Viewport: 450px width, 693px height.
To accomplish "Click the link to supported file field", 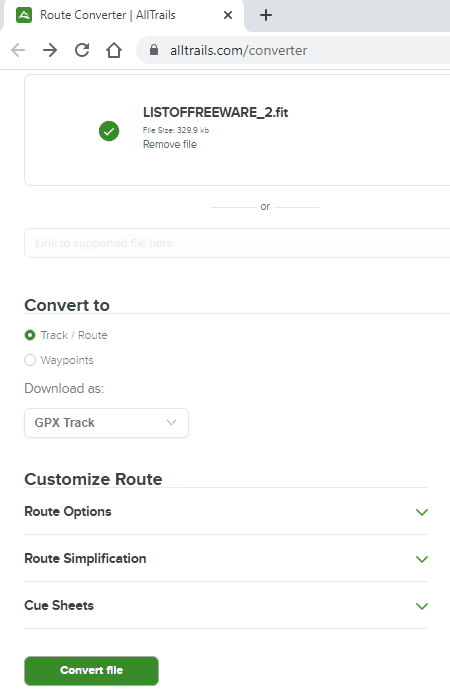I will pyautogui.click(x=237, y=243).
